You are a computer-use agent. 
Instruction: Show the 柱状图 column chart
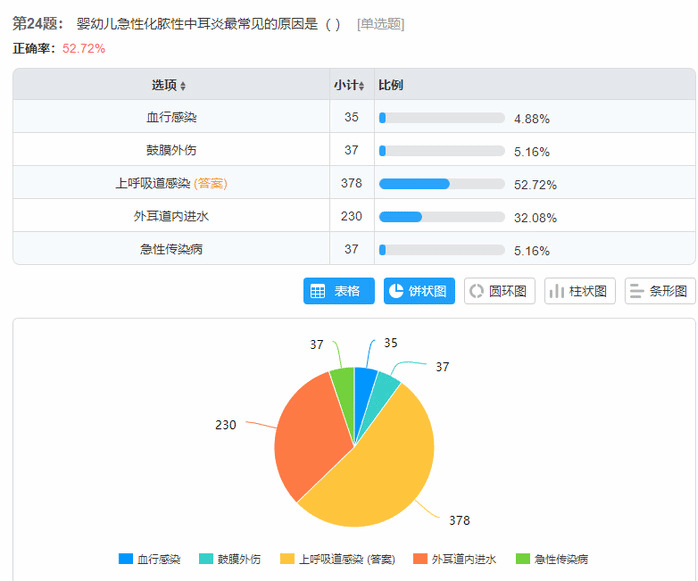click(580, 291)
